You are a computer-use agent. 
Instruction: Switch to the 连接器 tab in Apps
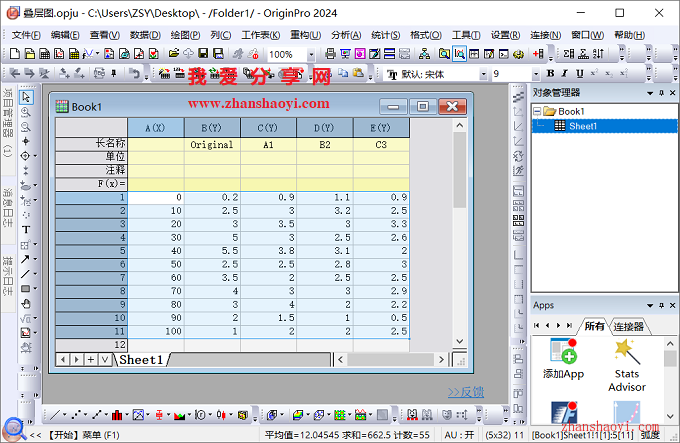coord(628,326)
